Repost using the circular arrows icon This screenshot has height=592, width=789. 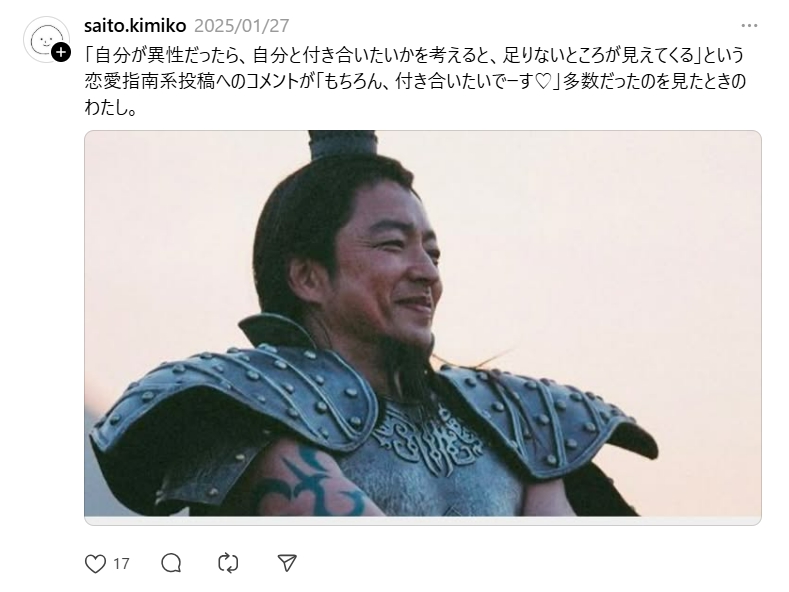click(x=228, y=563)
